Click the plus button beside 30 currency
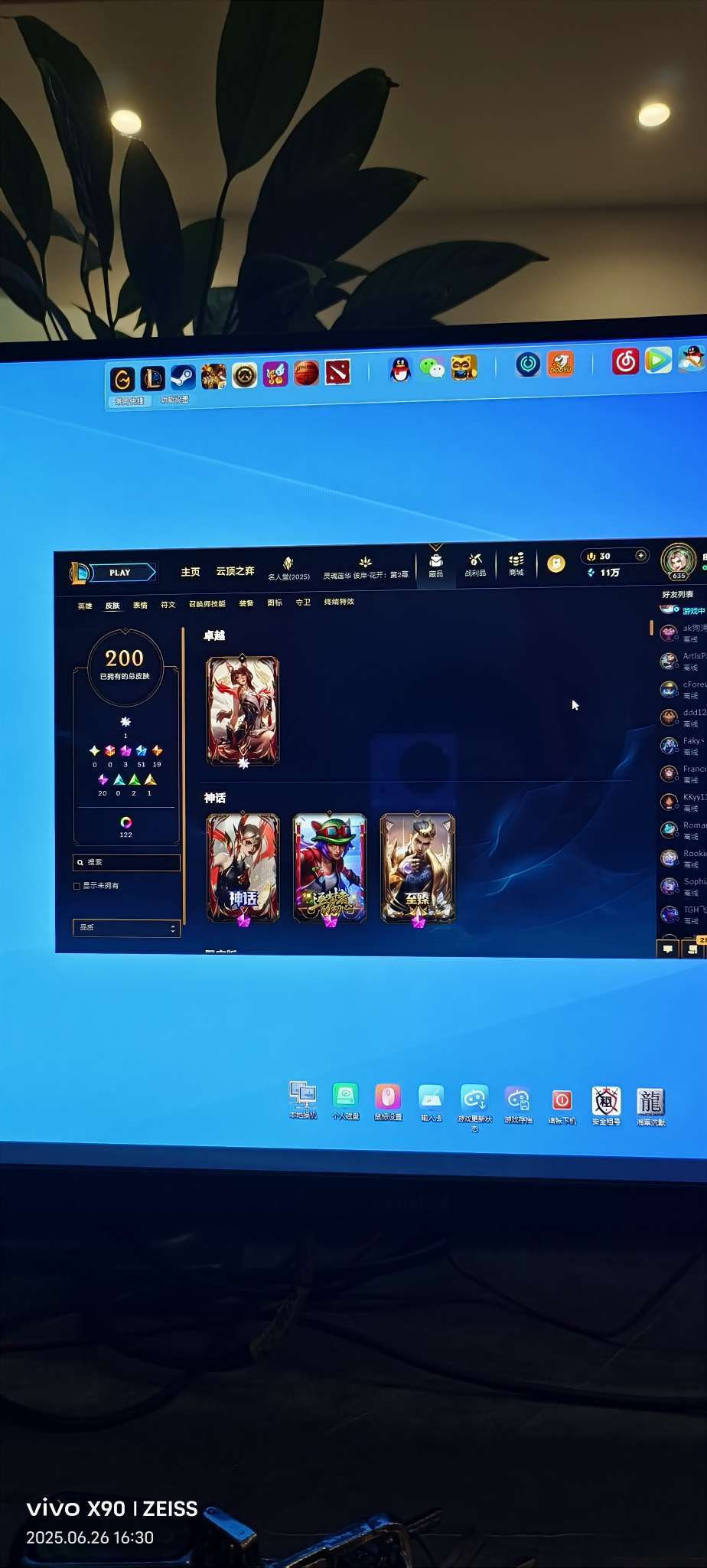 click(x=641, y=555)
